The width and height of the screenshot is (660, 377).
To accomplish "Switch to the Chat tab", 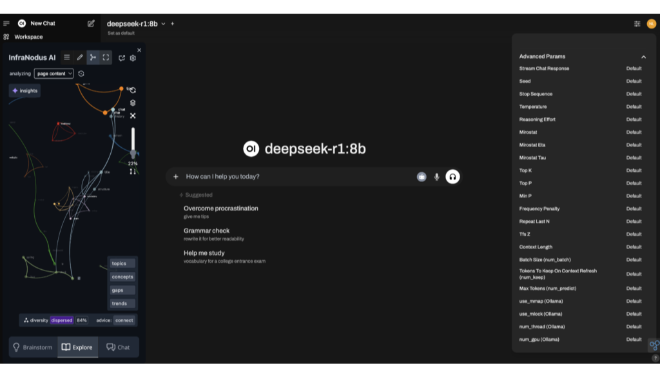I will tap(118, 347).
